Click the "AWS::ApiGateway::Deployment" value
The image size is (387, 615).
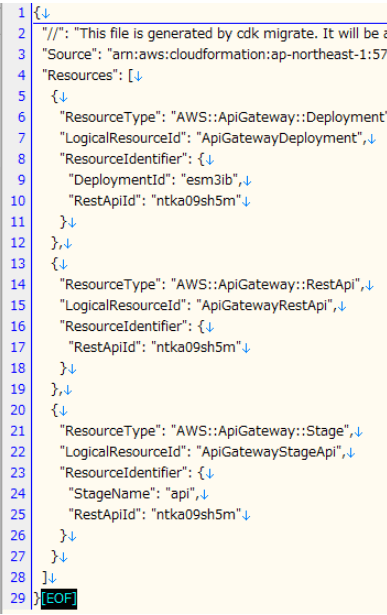tap(279, 117)
